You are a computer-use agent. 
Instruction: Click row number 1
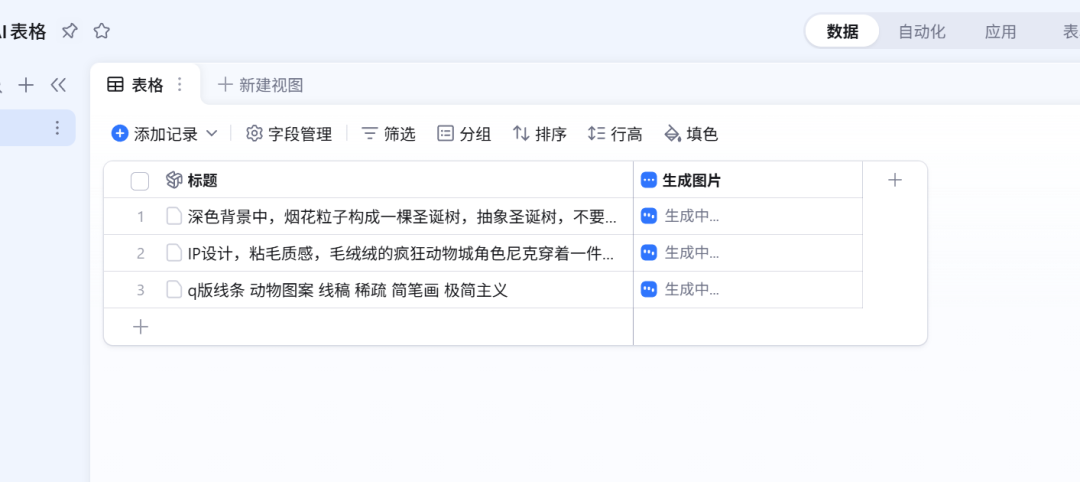(x=141, y=217)
